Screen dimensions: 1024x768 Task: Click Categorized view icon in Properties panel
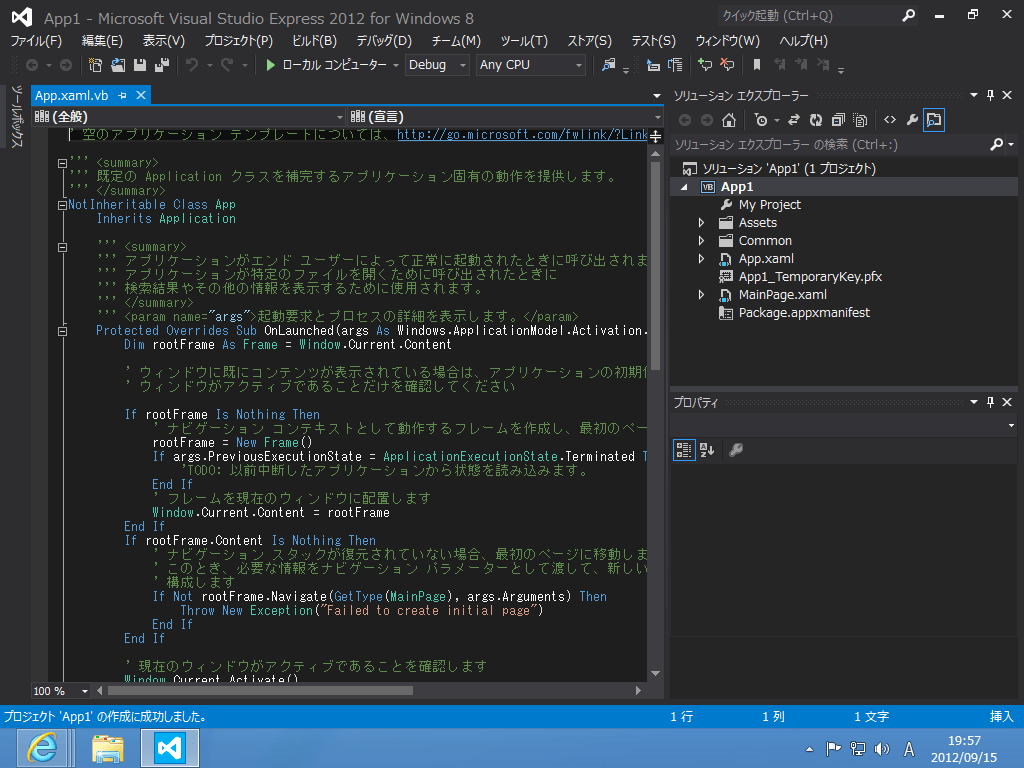click(x=684, y=450)
